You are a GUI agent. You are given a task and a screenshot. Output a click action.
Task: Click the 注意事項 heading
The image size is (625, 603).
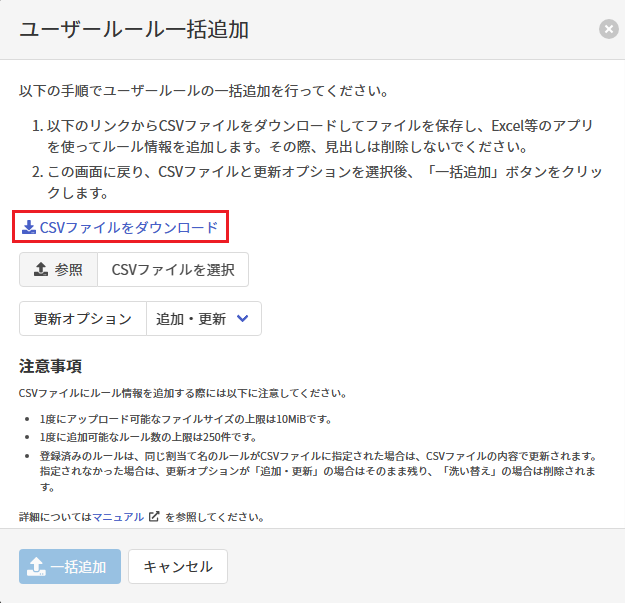click(51, 366)
